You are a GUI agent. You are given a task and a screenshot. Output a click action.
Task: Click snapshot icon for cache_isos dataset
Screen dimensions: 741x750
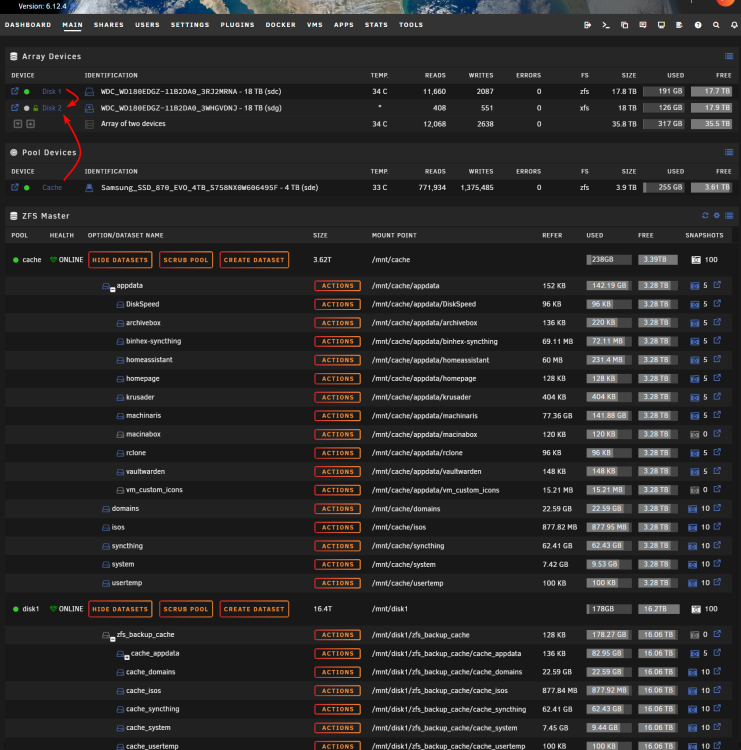(x=692, y=691)
